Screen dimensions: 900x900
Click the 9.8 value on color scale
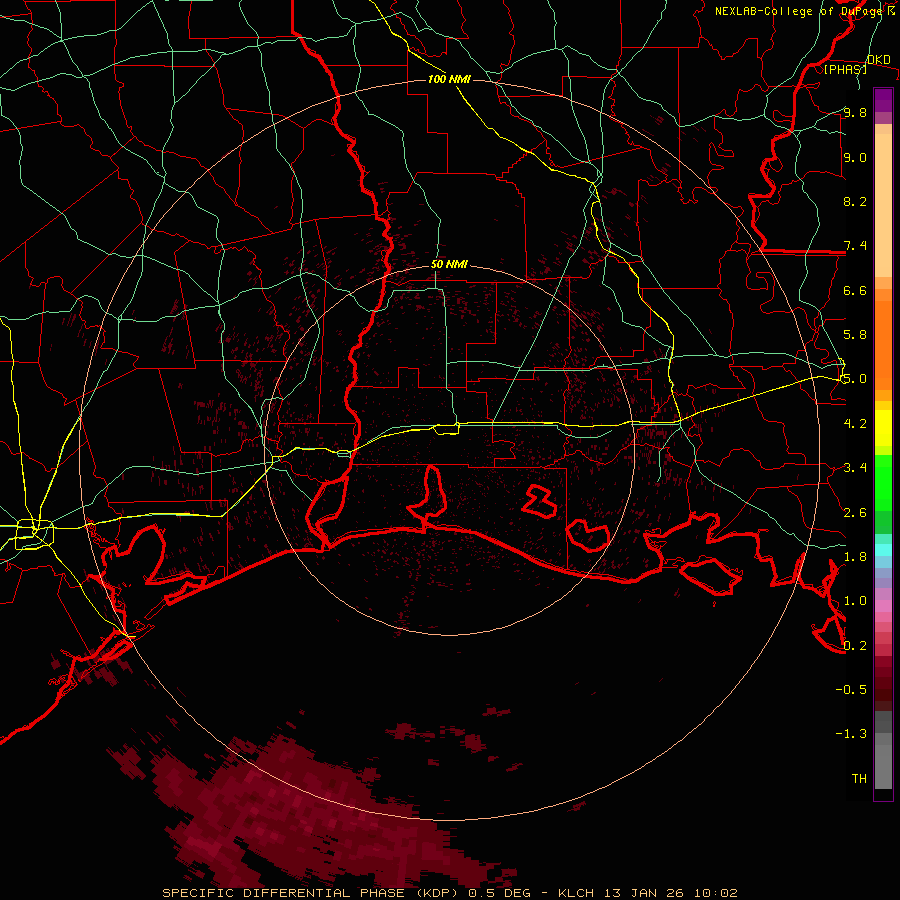tap(855, 112)
